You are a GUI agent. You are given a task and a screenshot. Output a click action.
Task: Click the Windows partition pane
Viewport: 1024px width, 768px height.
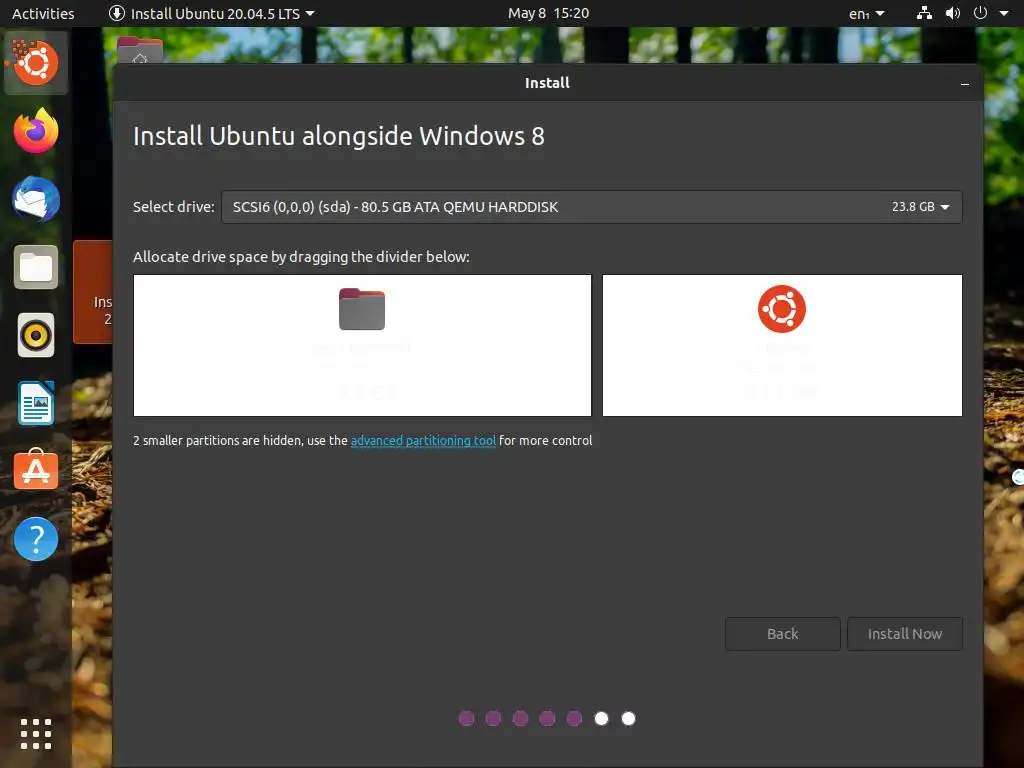[362, 345]
